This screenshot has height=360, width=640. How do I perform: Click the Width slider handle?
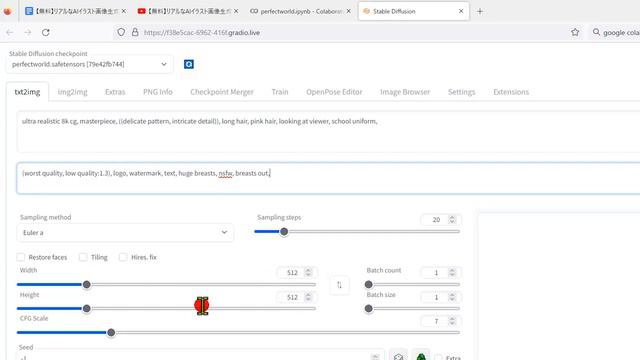87,284
